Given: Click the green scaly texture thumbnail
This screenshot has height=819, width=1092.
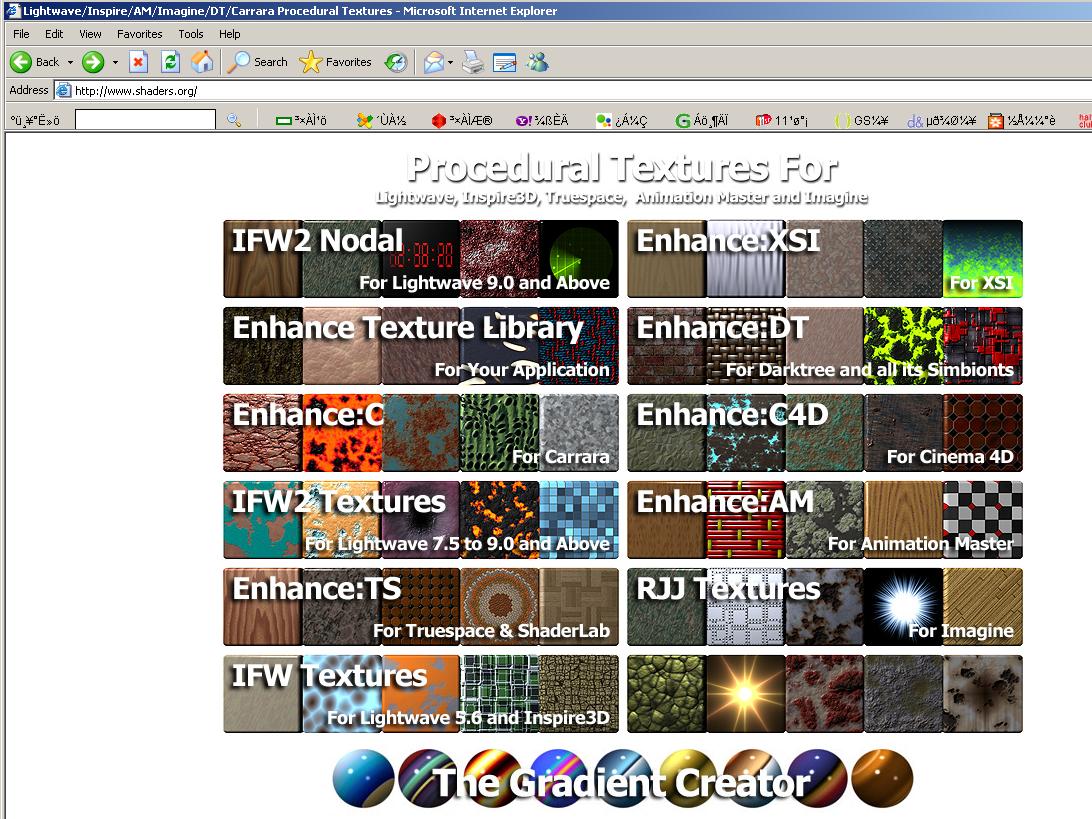Looking at the screenshot, I should coord(666,694).
